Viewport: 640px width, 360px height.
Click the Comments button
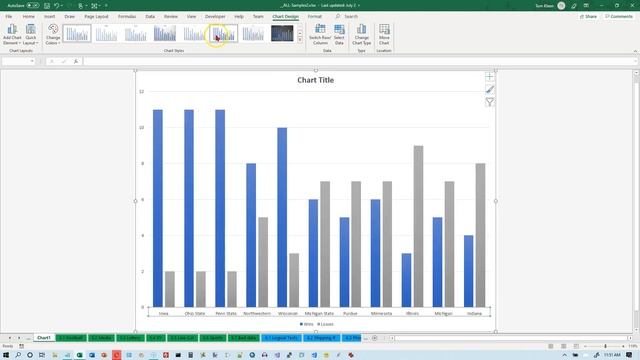coord(619,16)
